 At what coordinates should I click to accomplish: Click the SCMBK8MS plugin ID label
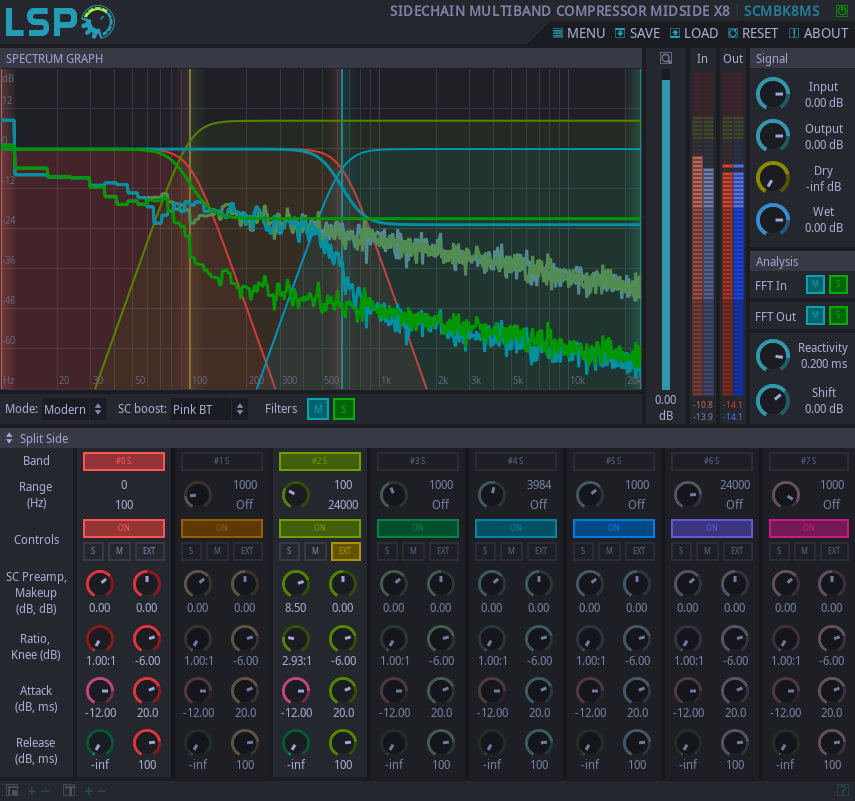tap(781, 11)
